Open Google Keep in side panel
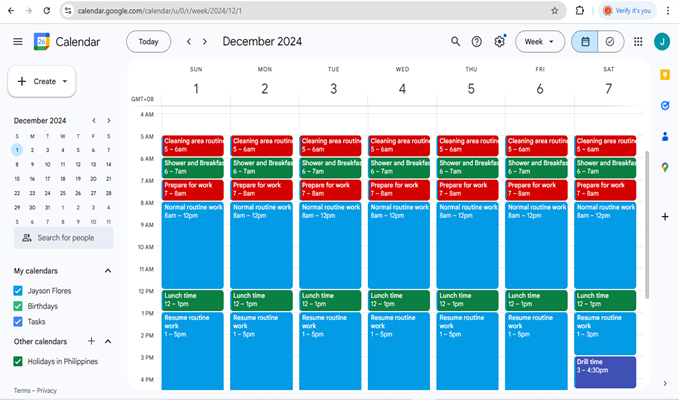This screenshot has width=679, height=400. 665,75
